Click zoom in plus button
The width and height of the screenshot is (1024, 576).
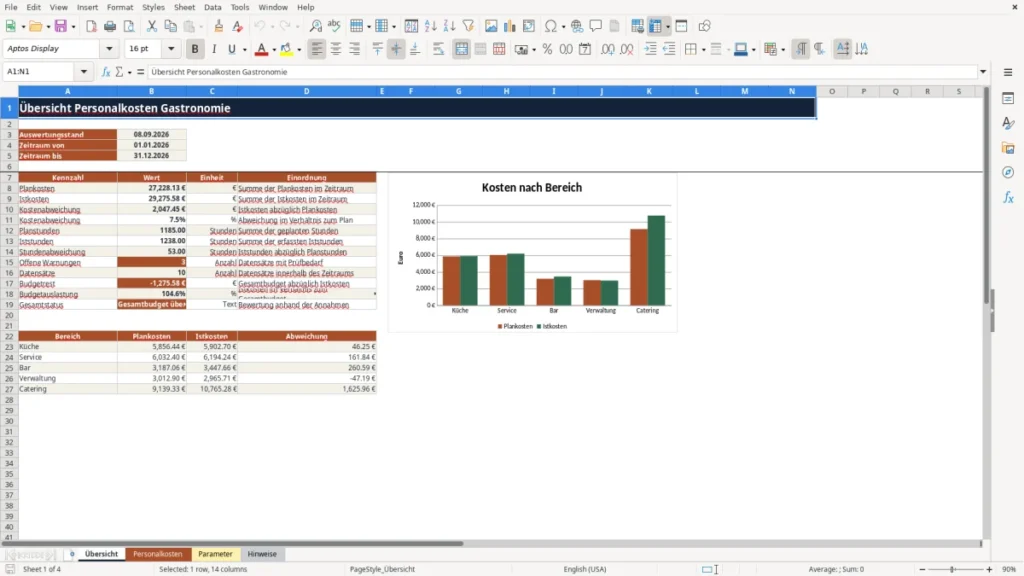pos(989,569)
